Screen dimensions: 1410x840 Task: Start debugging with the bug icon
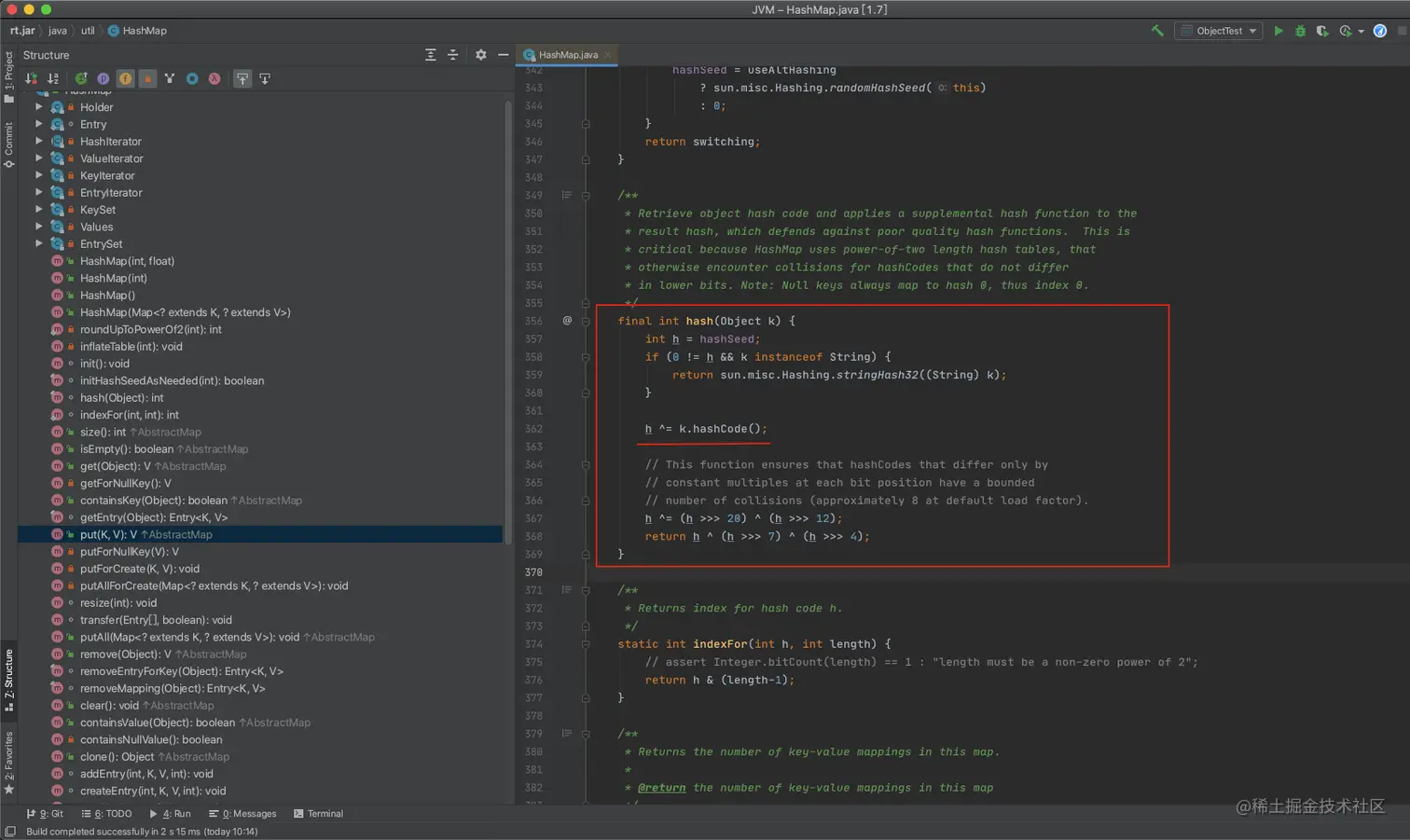pos(1300,31)
